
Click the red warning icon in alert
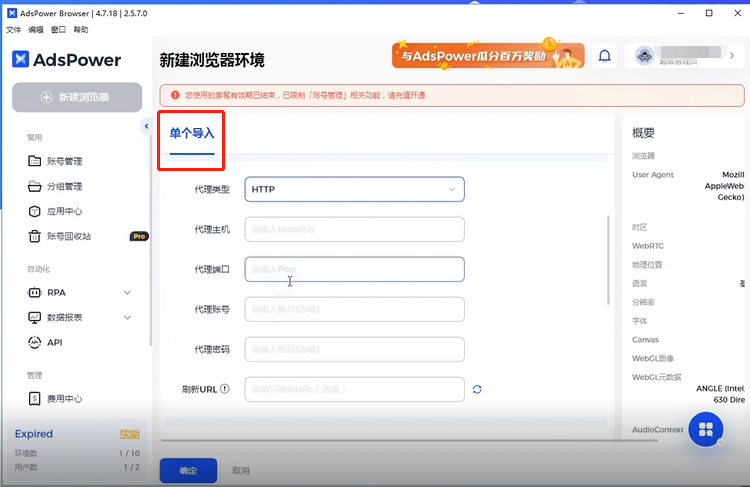coord(175,95)
